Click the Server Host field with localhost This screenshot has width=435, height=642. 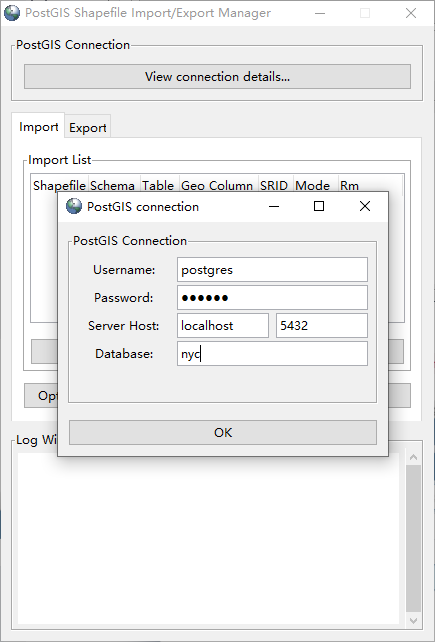point(223,326)
